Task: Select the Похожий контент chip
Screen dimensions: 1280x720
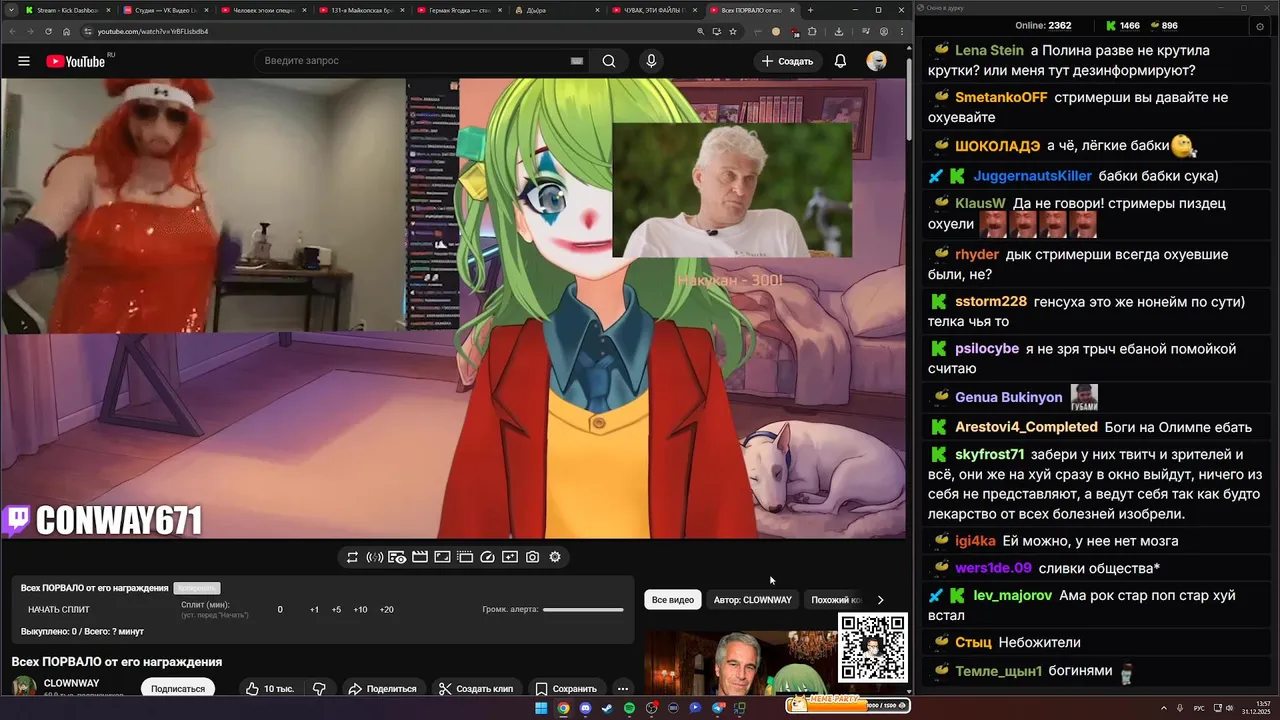Action: [x=836, y=600]
